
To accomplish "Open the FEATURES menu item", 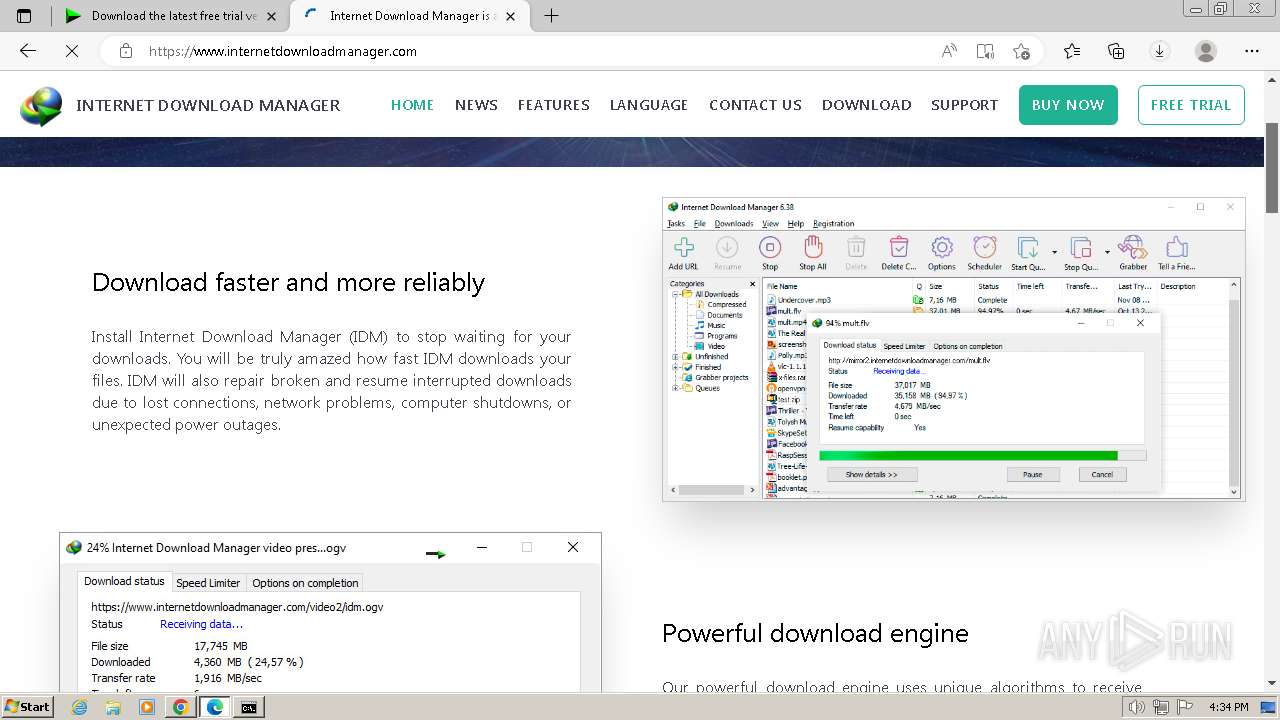I will pos(553,105).
